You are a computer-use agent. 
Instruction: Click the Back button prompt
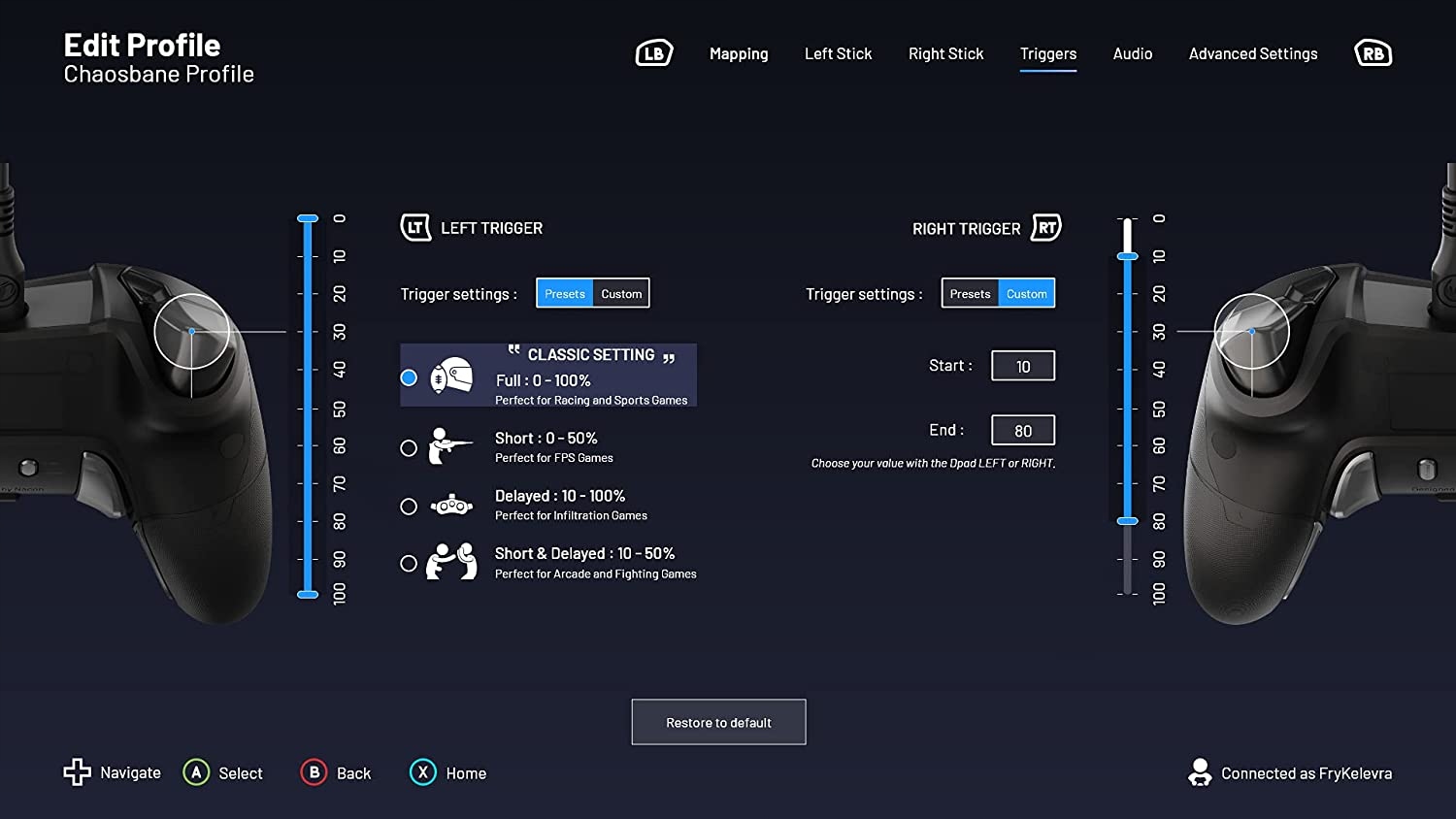(x=336, y=773)
